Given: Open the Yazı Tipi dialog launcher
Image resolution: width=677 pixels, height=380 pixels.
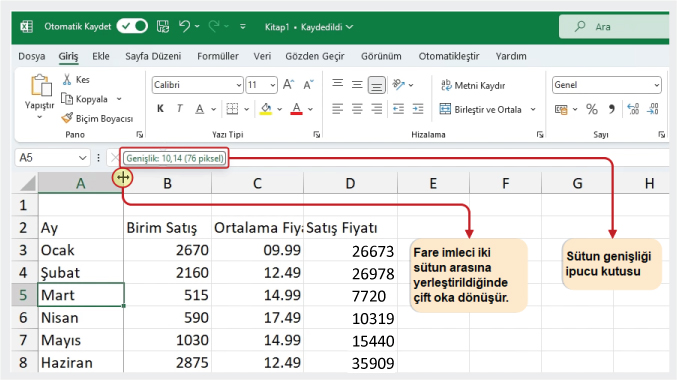Looking at the screenshot, I should click(x=316, y=135).
